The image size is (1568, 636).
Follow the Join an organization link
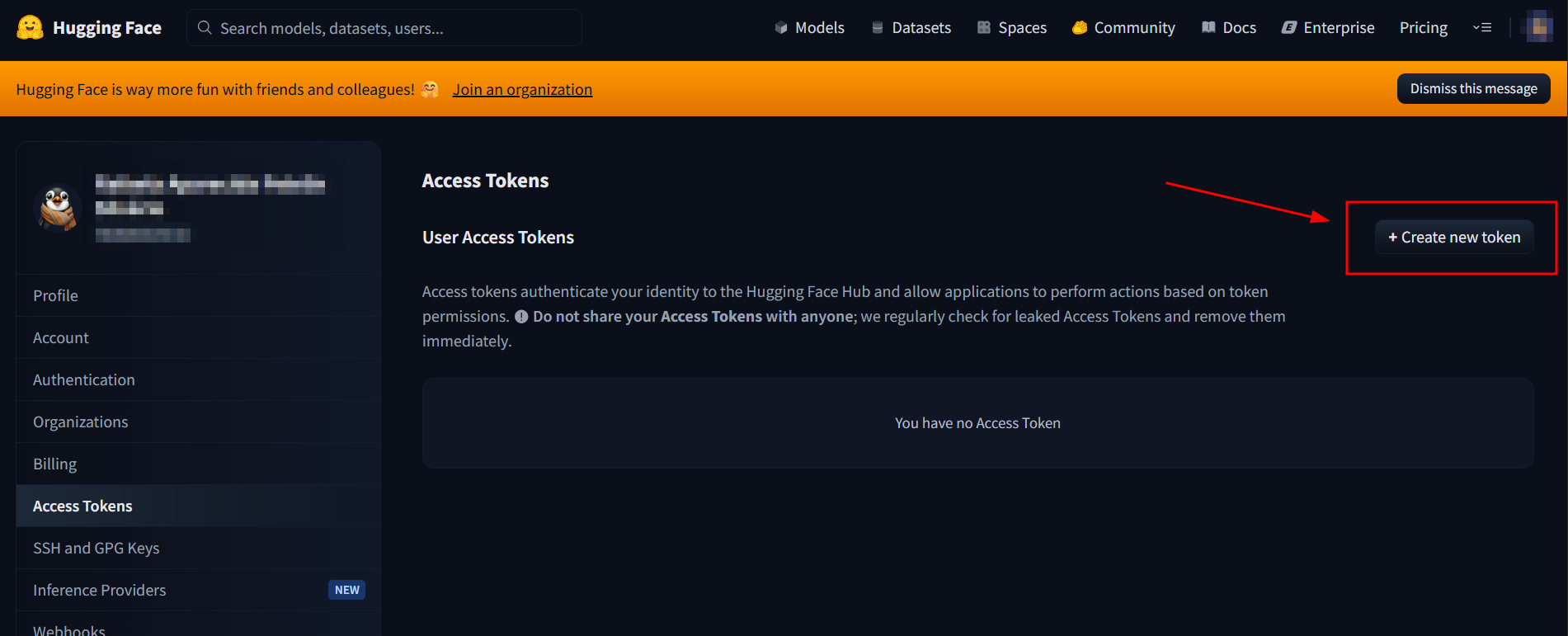(522, 89)
